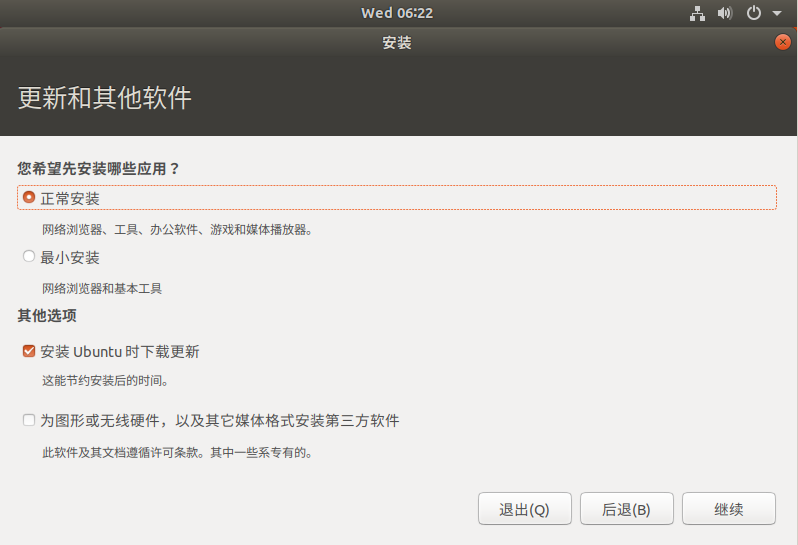Go back with the 后退(B) button
Viewport: 798px width, 545px height.
click(x=626, y=509)
